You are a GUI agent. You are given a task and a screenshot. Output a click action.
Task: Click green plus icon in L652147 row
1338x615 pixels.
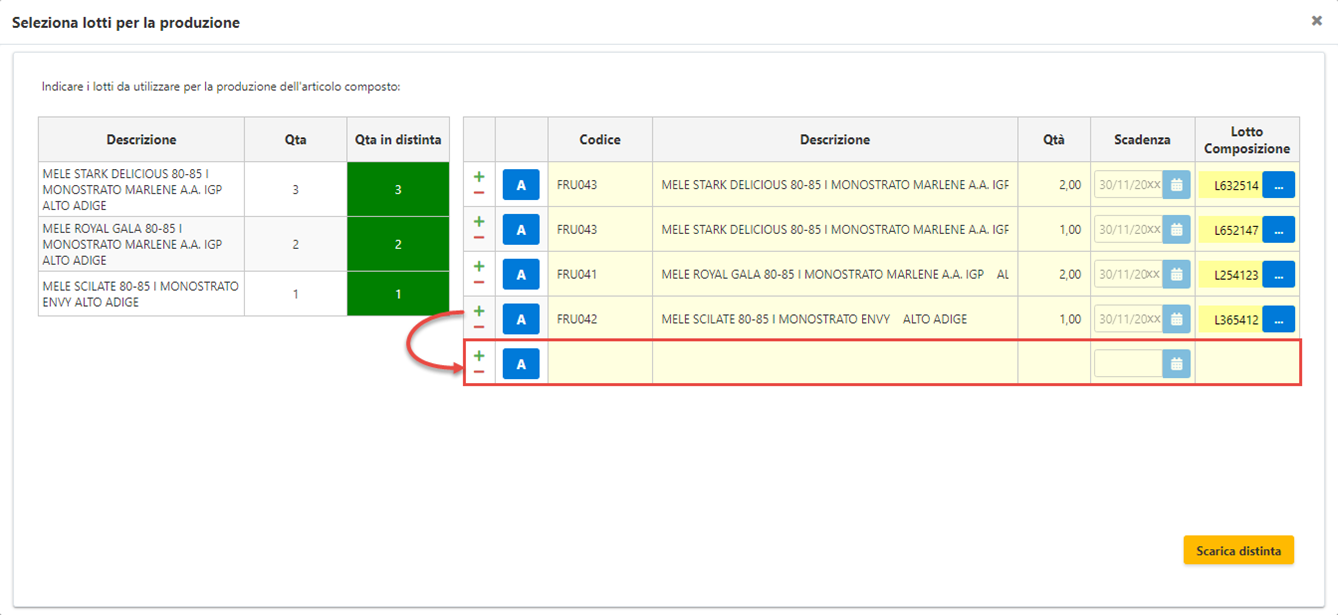(479, 221)
